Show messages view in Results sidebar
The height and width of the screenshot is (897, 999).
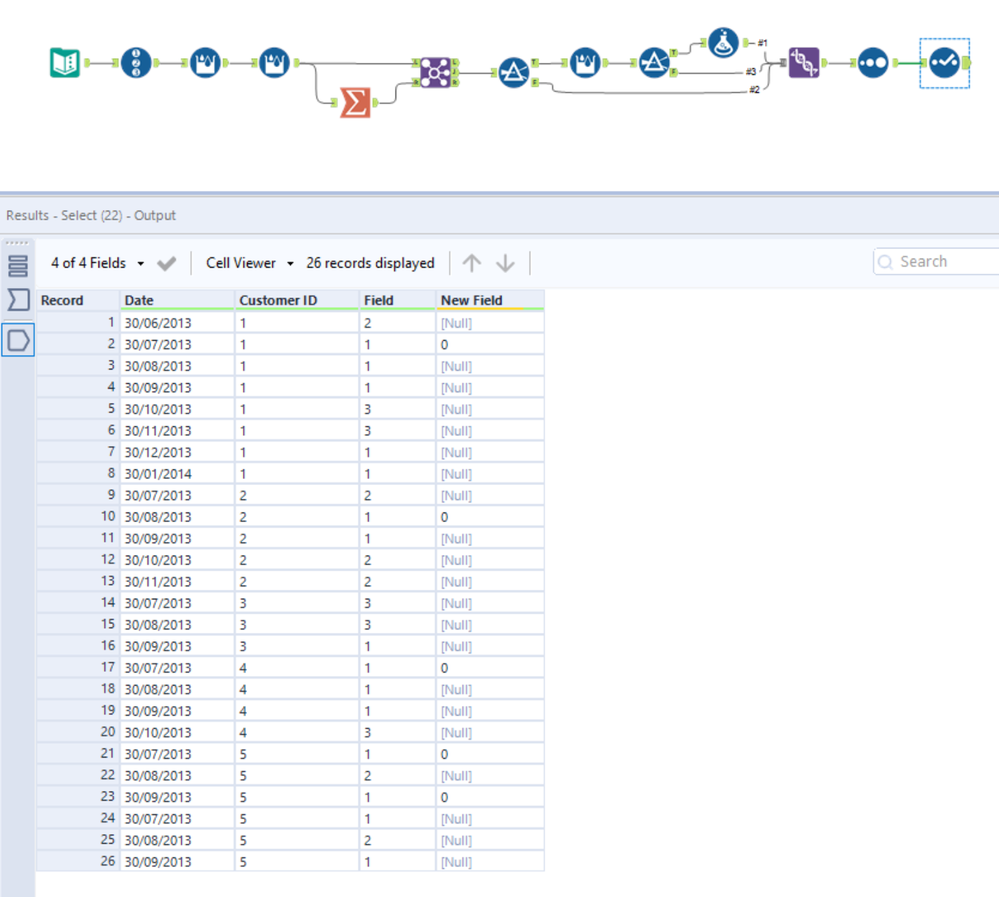click(18, 266)
